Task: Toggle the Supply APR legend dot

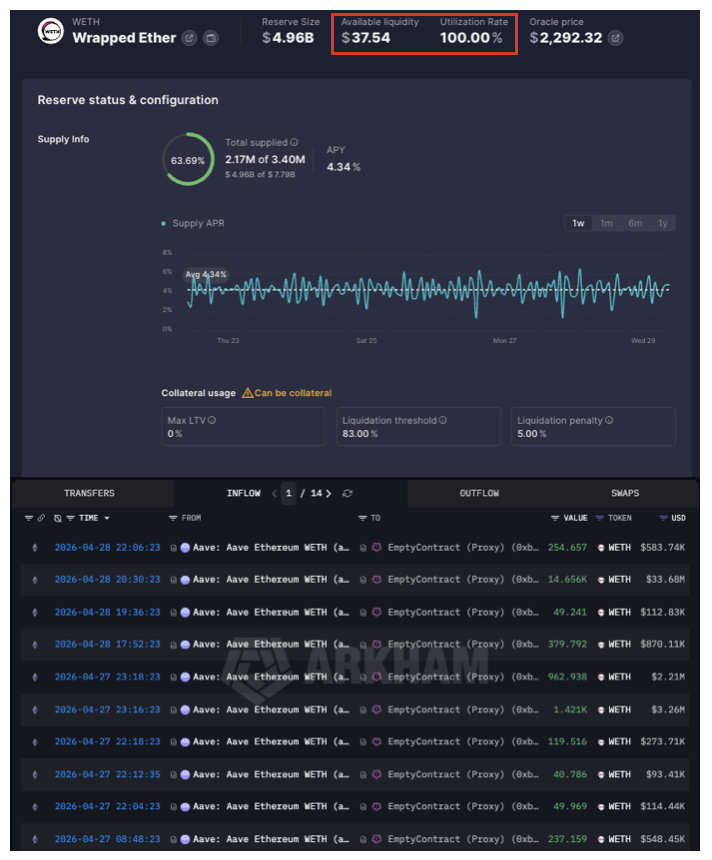Action: (x=163, y=223)
